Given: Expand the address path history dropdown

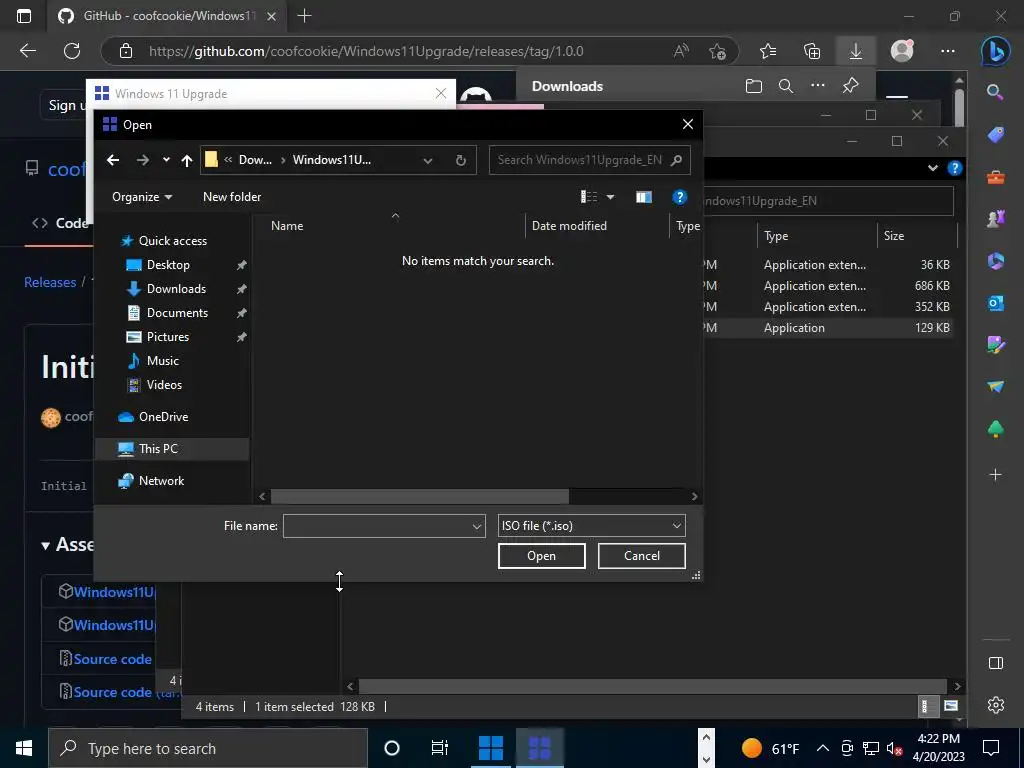Looking at the screenshot, I should point(428,161).
